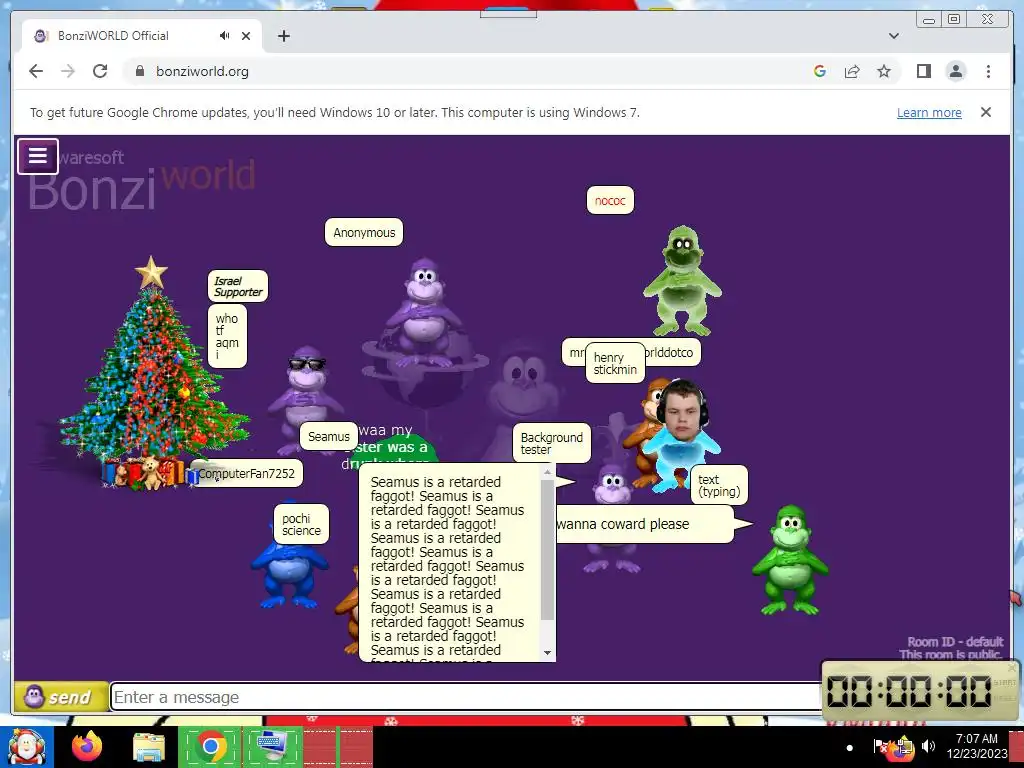The height and width of the screenshot is (768, 1024).
Task: Click the bright green Bonzi character
Action: [790, 560]
